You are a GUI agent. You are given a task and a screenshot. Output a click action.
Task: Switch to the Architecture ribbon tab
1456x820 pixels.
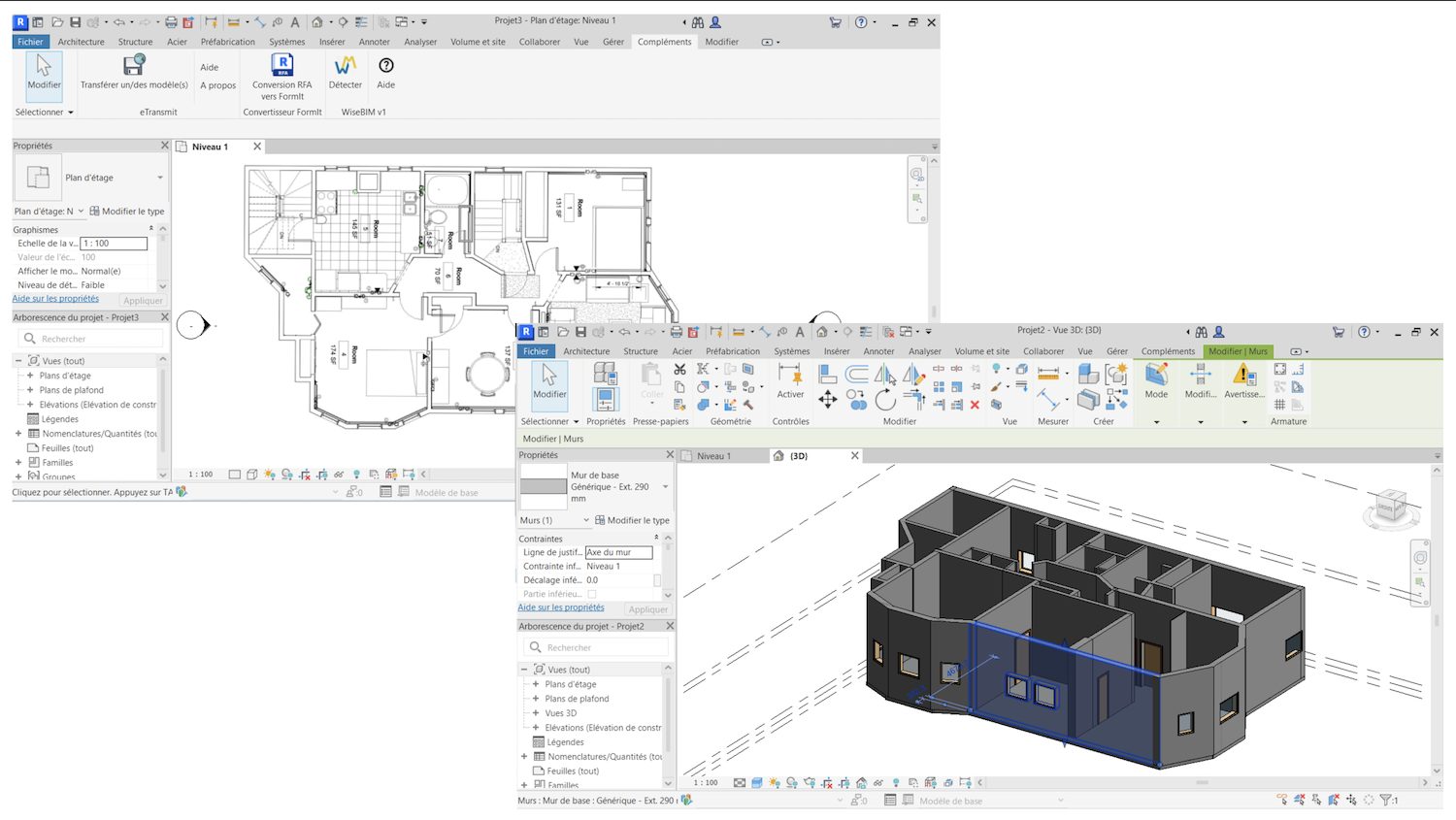[x=585, y=350]
